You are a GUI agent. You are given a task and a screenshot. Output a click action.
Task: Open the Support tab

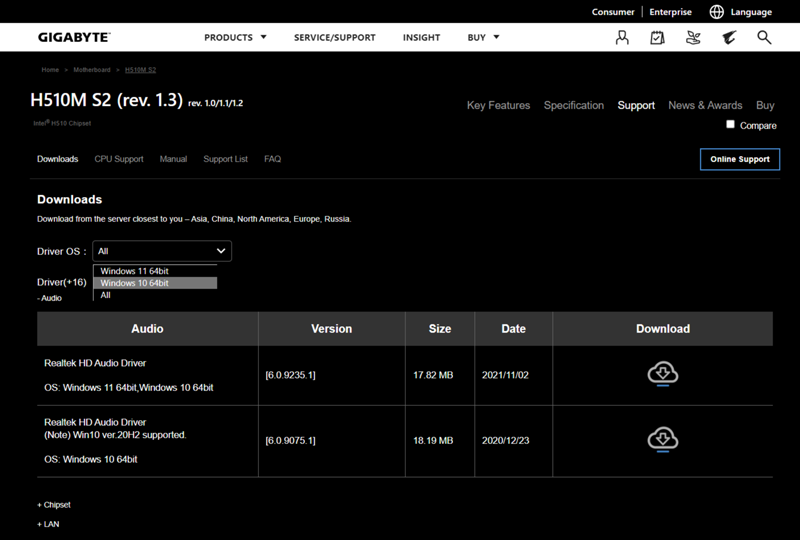636,105
